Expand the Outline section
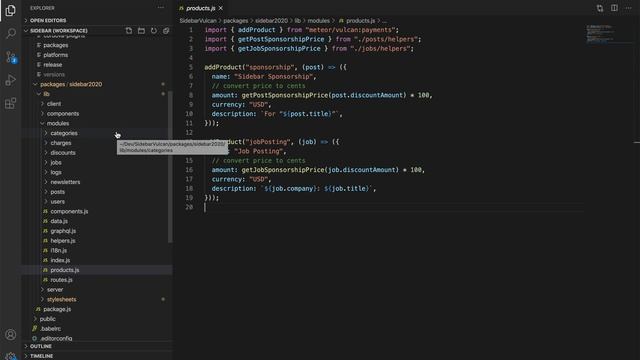640x360 pixels. tap(97, 346)
